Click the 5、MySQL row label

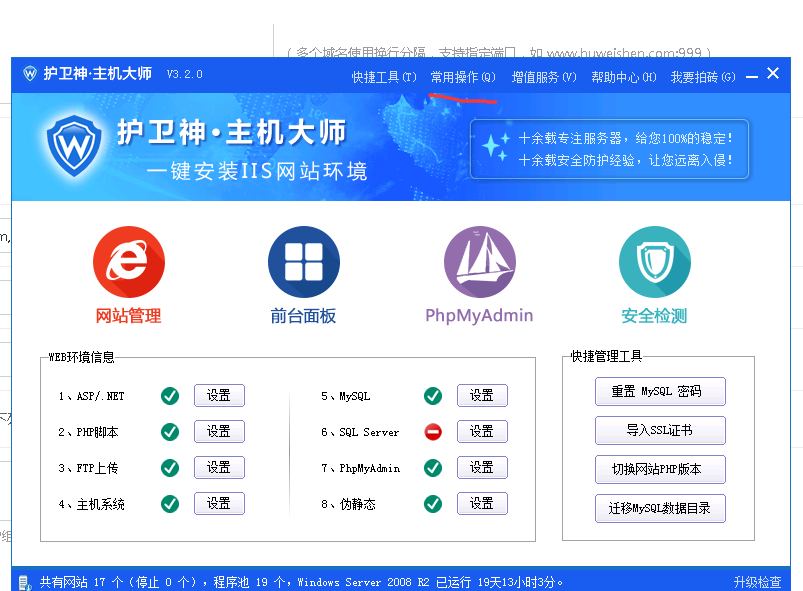point(346,396)
